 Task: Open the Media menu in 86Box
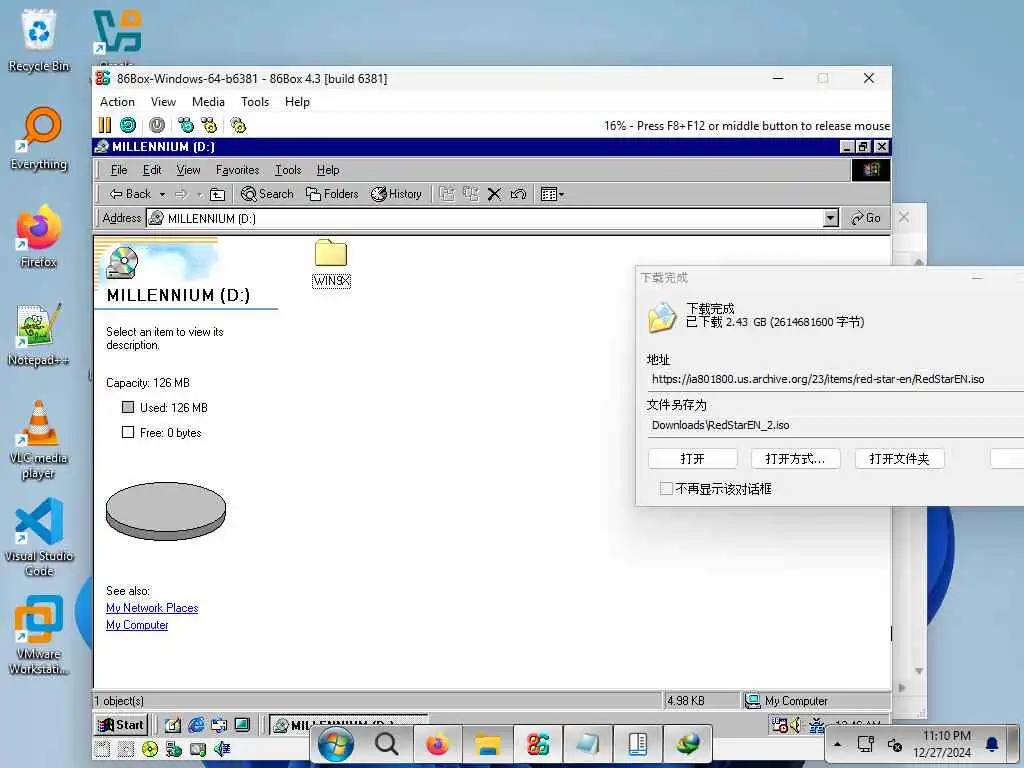point(208,102)
